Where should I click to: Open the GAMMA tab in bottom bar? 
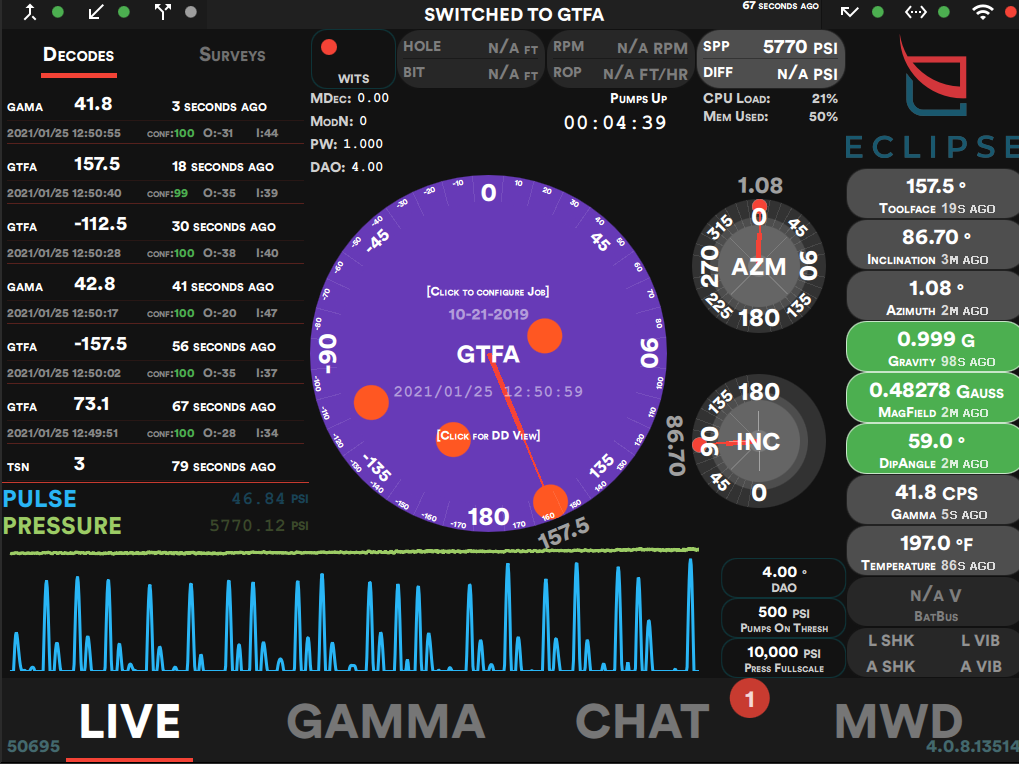[386, 722]
